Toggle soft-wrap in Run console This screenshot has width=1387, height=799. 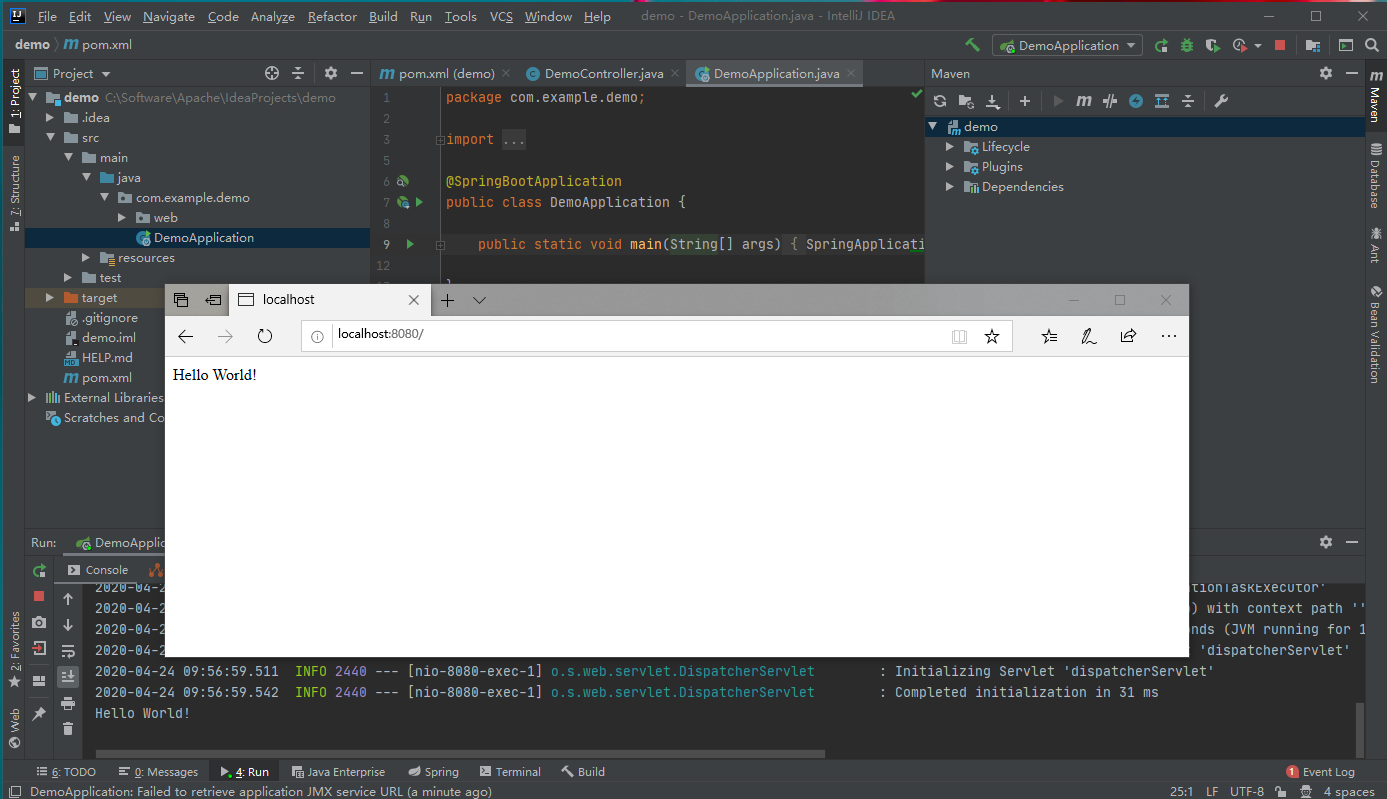pos(68,651)
